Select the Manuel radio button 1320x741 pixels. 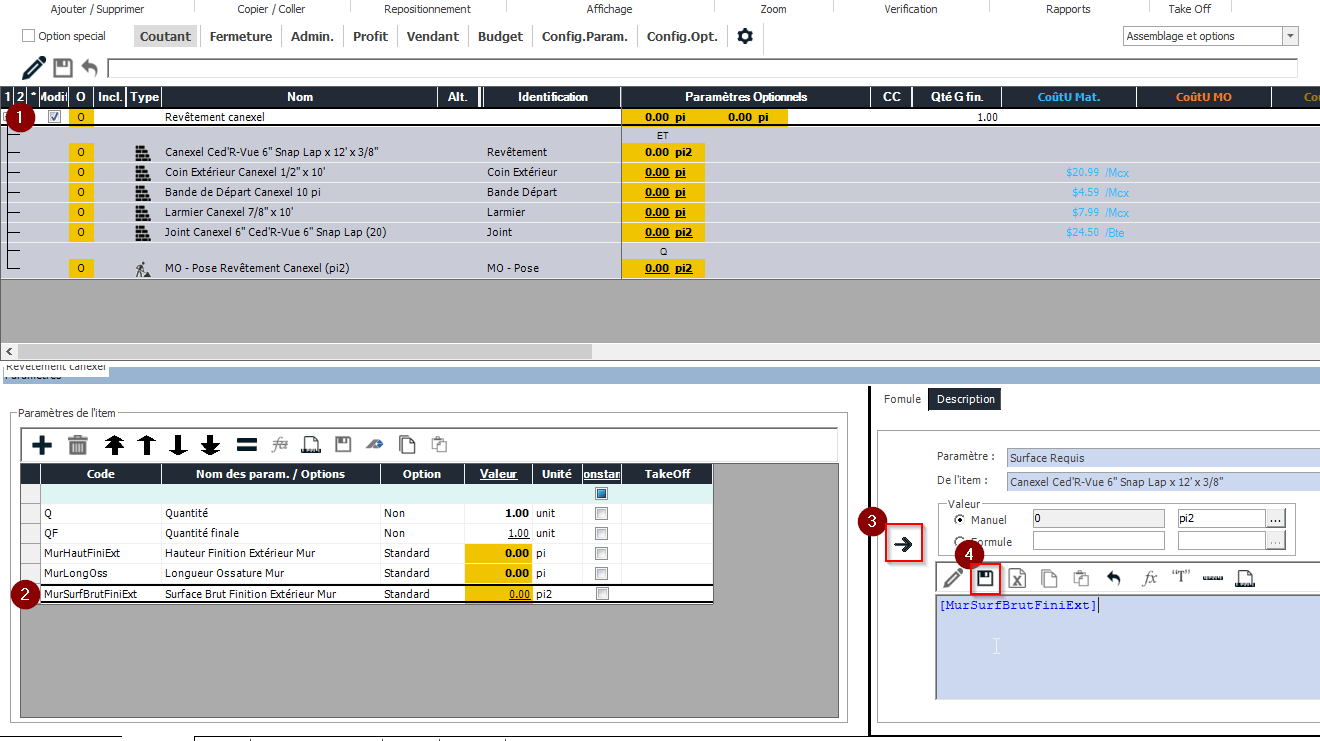[x=960, y=520]
